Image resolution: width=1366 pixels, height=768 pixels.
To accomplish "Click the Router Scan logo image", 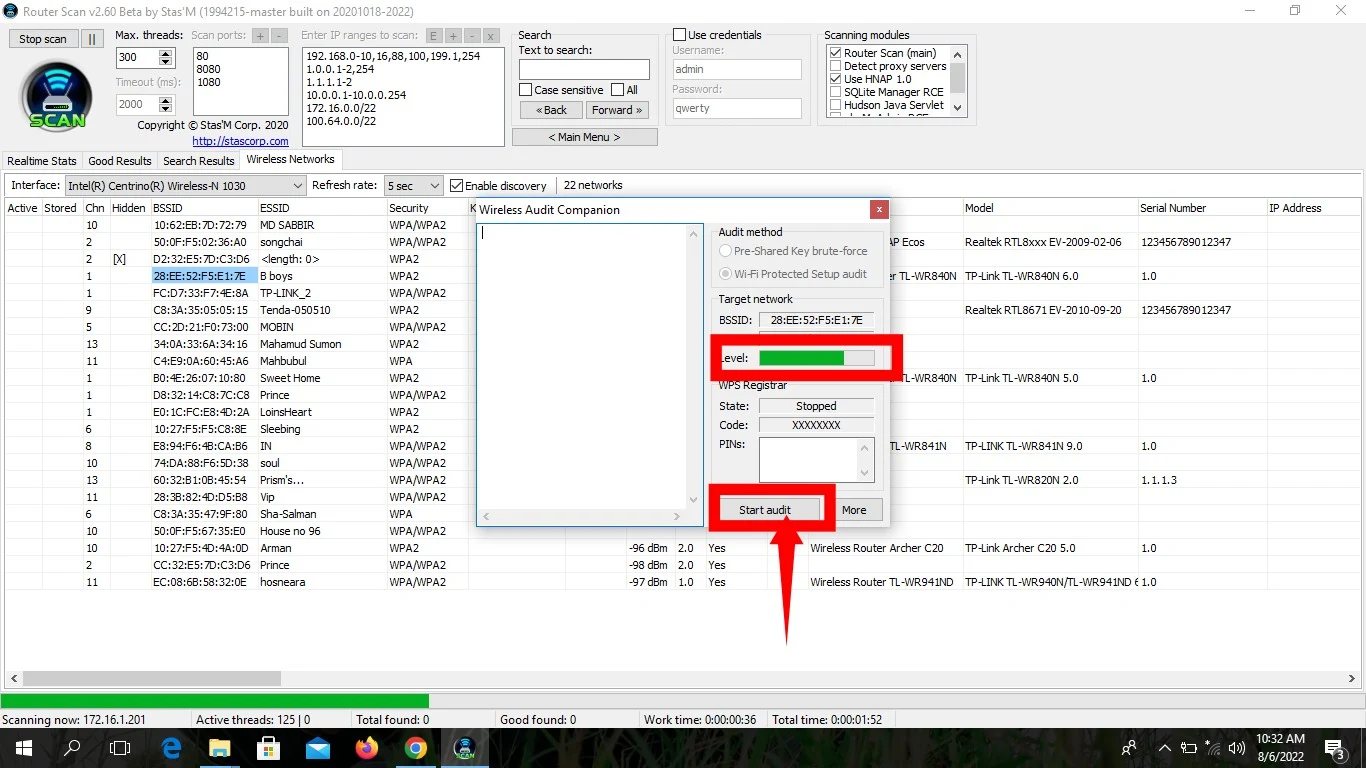I will [x=56, y=98].
